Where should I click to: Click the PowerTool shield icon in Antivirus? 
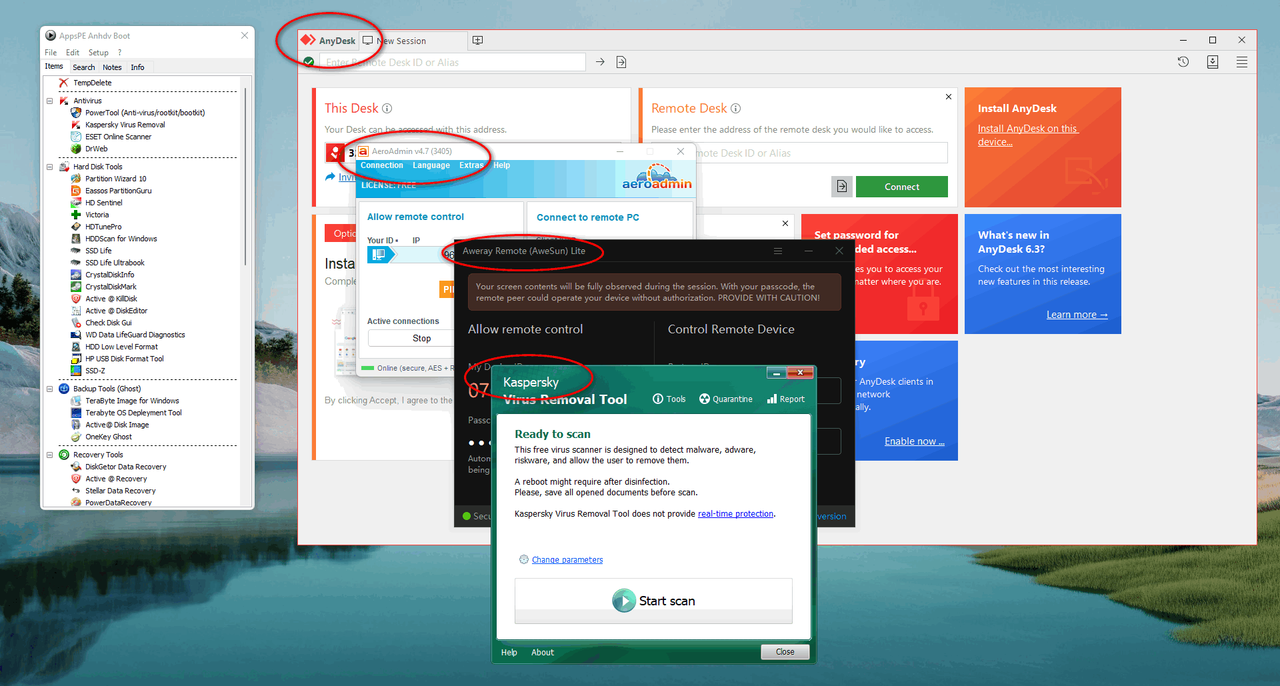(76, 113)
